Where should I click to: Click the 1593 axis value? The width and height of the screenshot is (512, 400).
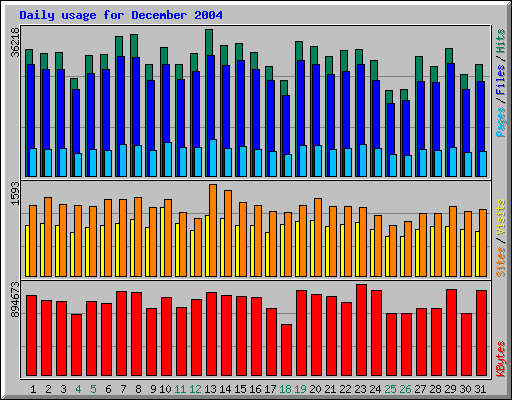(x=15, y=193)
